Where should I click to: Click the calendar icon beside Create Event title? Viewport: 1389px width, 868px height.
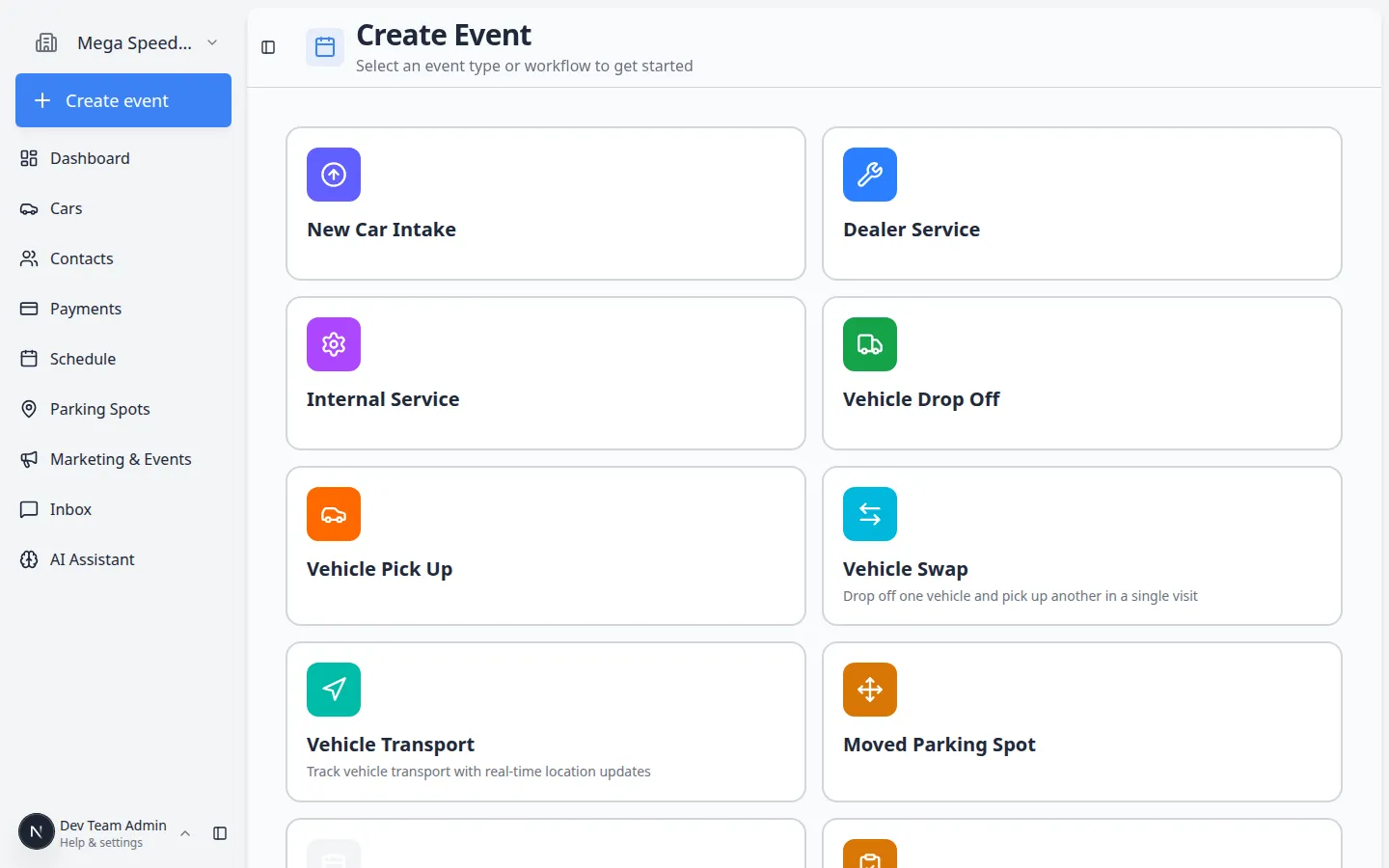click(x=325, y=47)
